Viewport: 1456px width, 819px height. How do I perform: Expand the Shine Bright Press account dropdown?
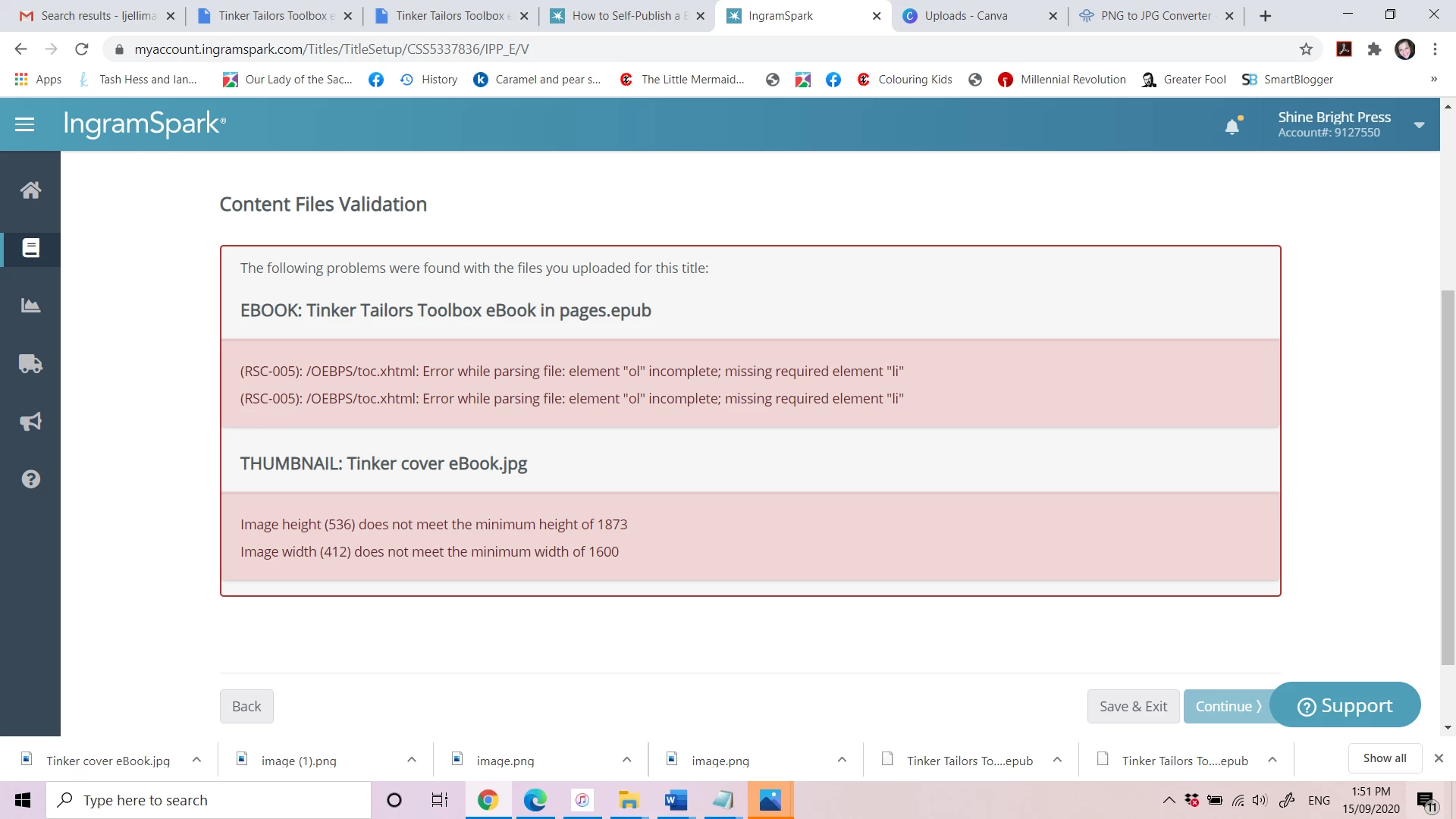(1419, 125)
